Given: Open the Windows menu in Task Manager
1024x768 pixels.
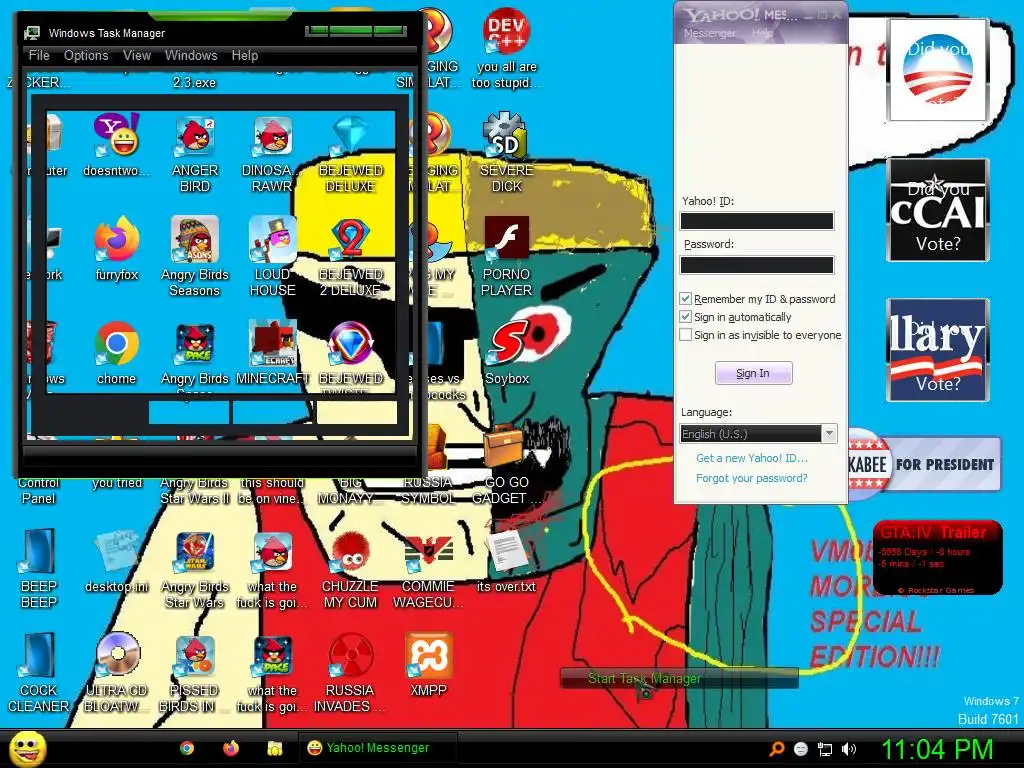Looking at the screenshot, I should point(191,56).
